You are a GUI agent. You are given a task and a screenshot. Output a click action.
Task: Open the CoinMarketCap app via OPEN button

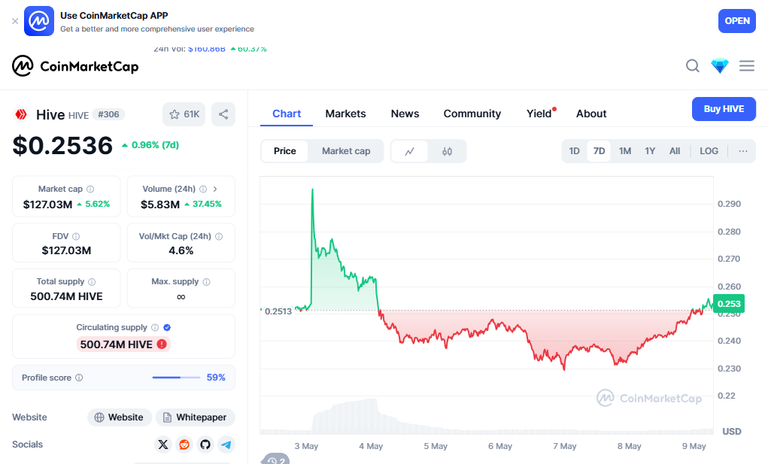[x=737, y=21]
